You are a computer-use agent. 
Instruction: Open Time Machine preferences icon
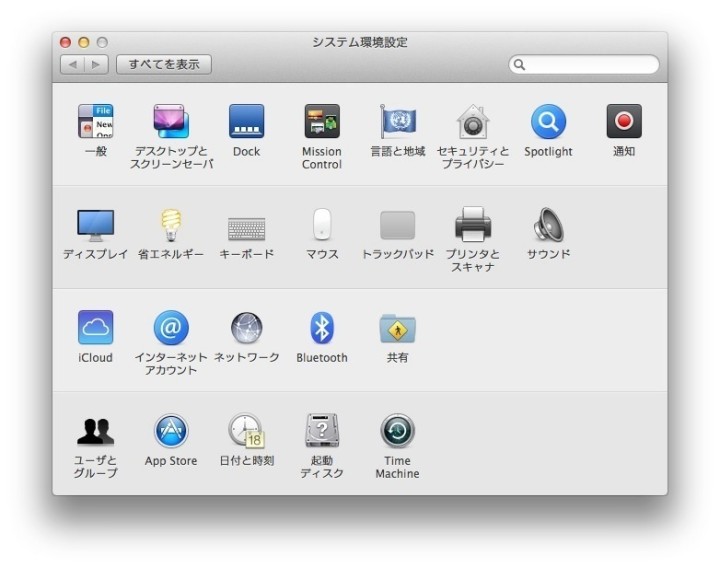pos(398,431)
